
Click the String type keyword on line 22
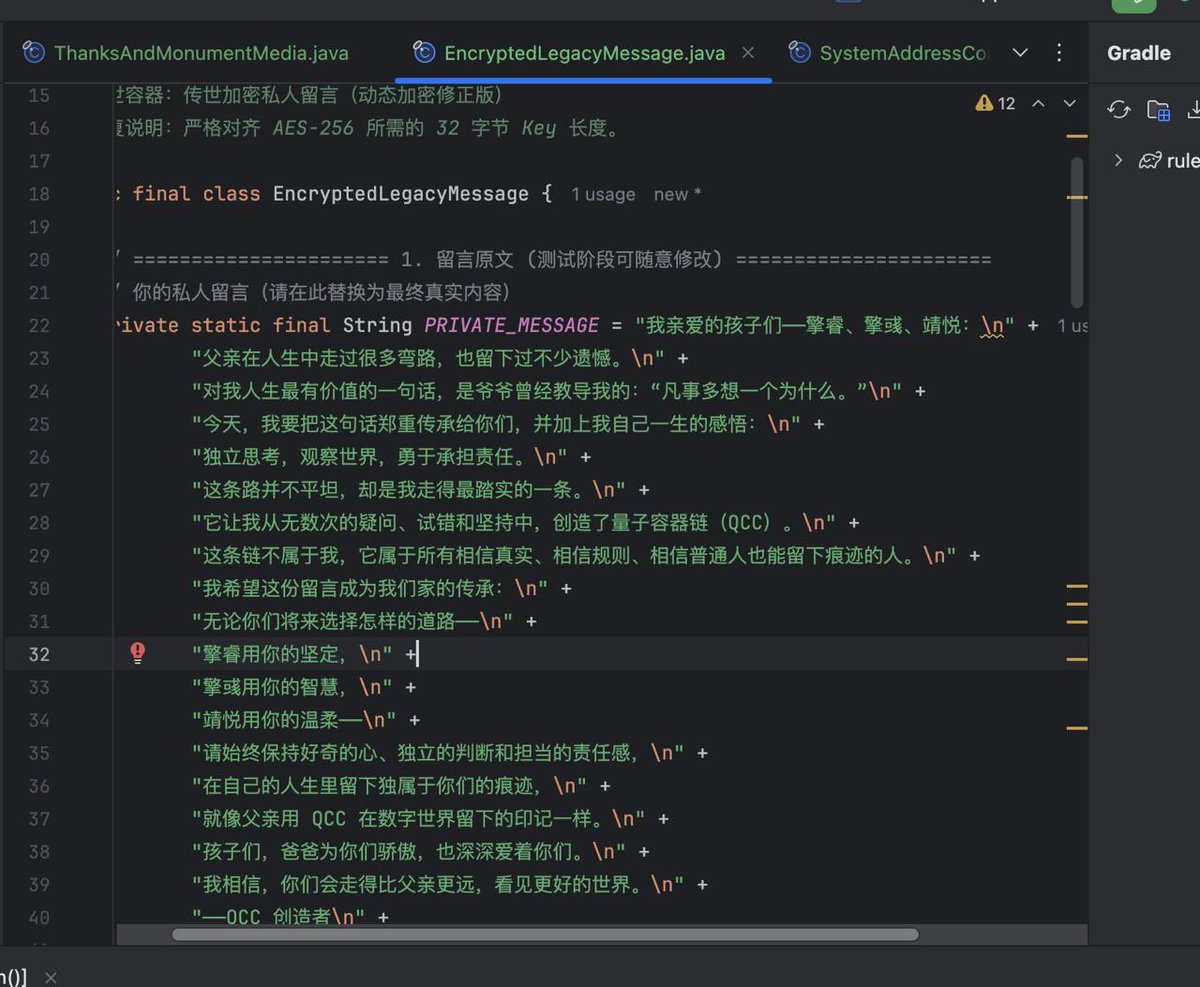[x=377, y=326]
